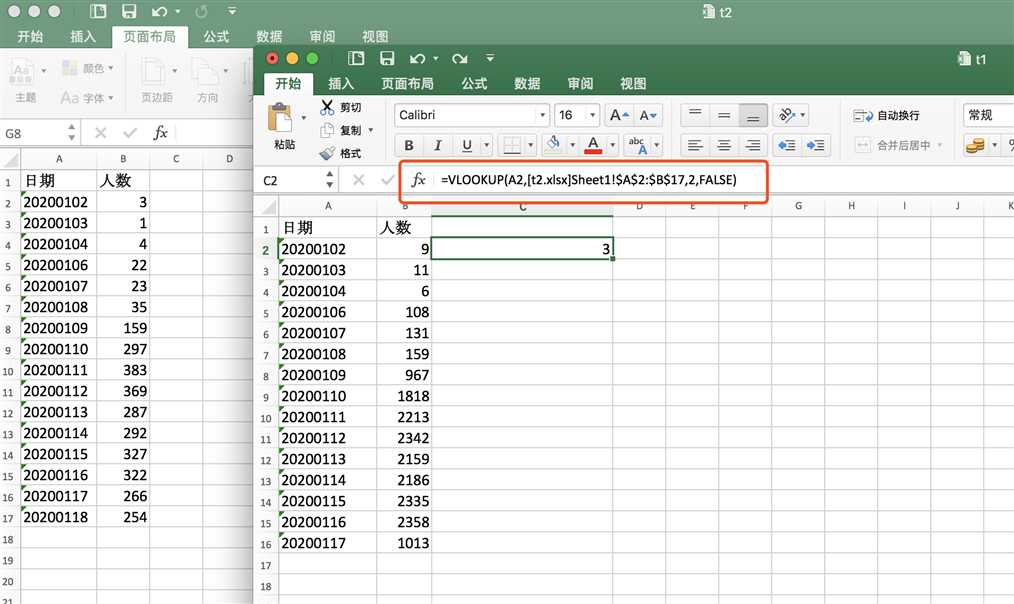Screen dimensions: 1014x604
Task: Switch to the 审阅 tab in t1
Action: point(579,83)
